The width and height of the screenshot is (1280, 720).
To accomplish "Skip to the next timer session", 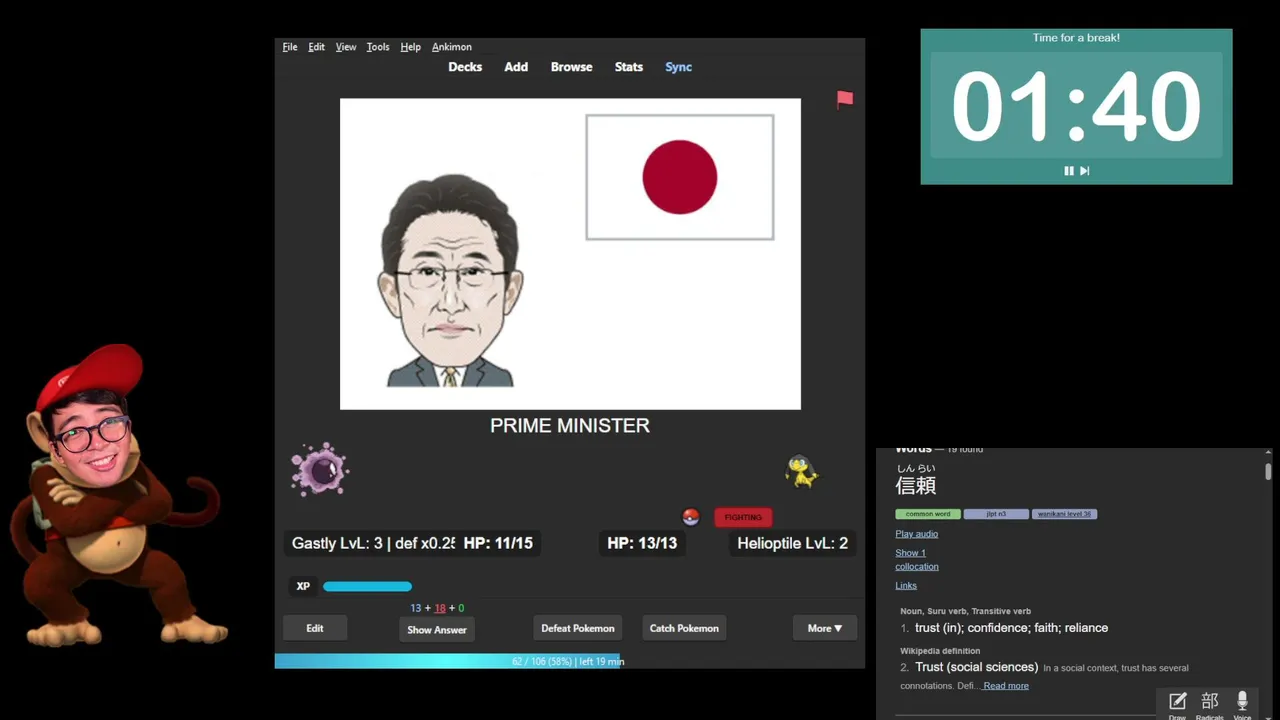I will click(x=1084, y=171).
